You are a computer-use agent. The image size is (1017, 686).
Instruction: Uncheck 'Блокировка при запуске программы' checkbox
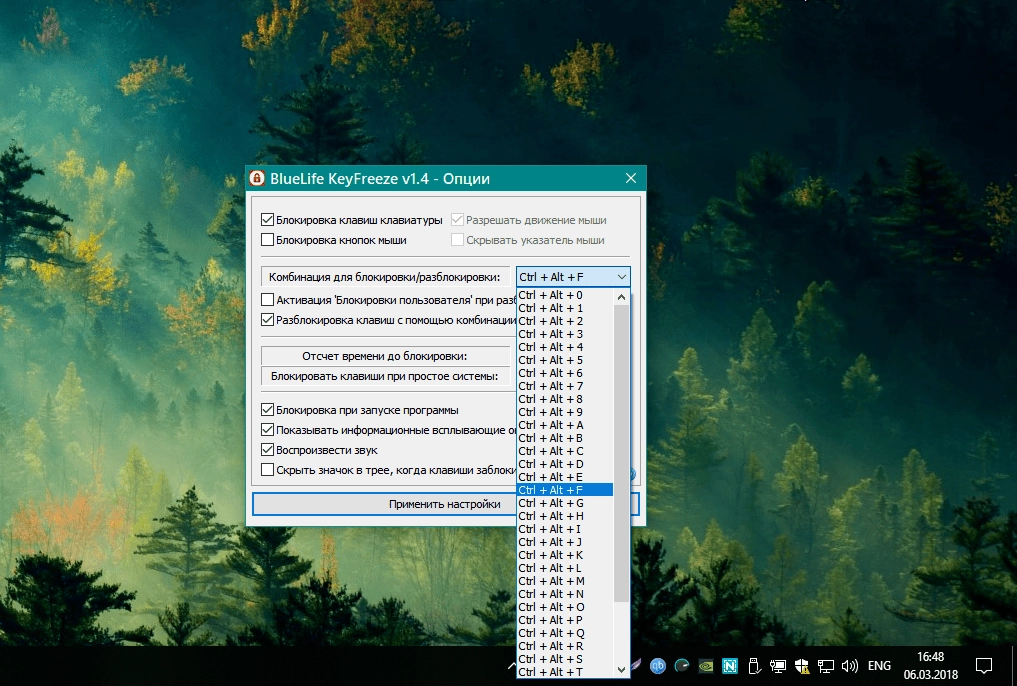[x=267, y=410]
